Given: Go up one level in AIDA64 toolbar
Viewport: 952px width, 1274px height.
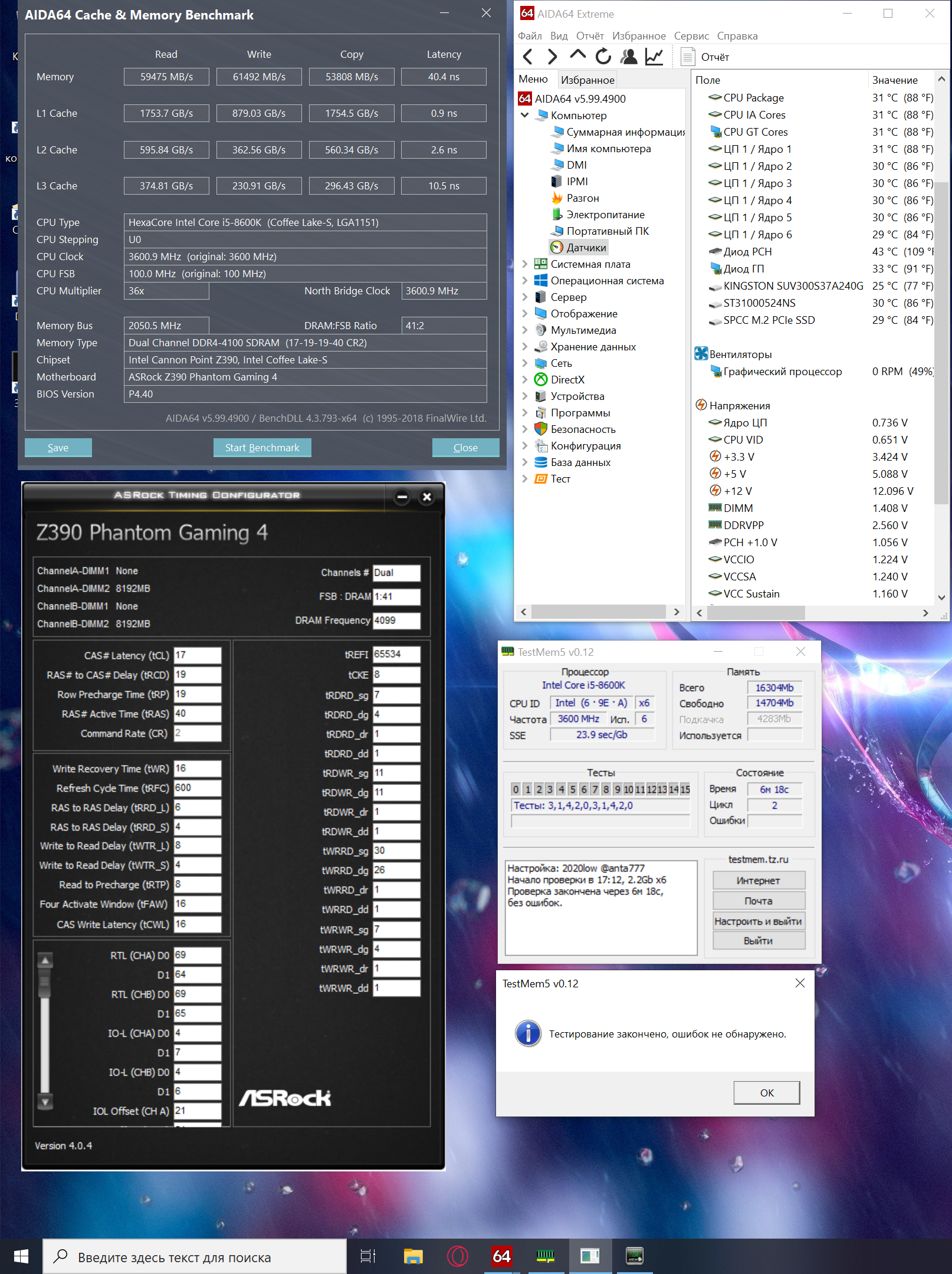Looking at the screenshot, I should click(x=577, y=55).
